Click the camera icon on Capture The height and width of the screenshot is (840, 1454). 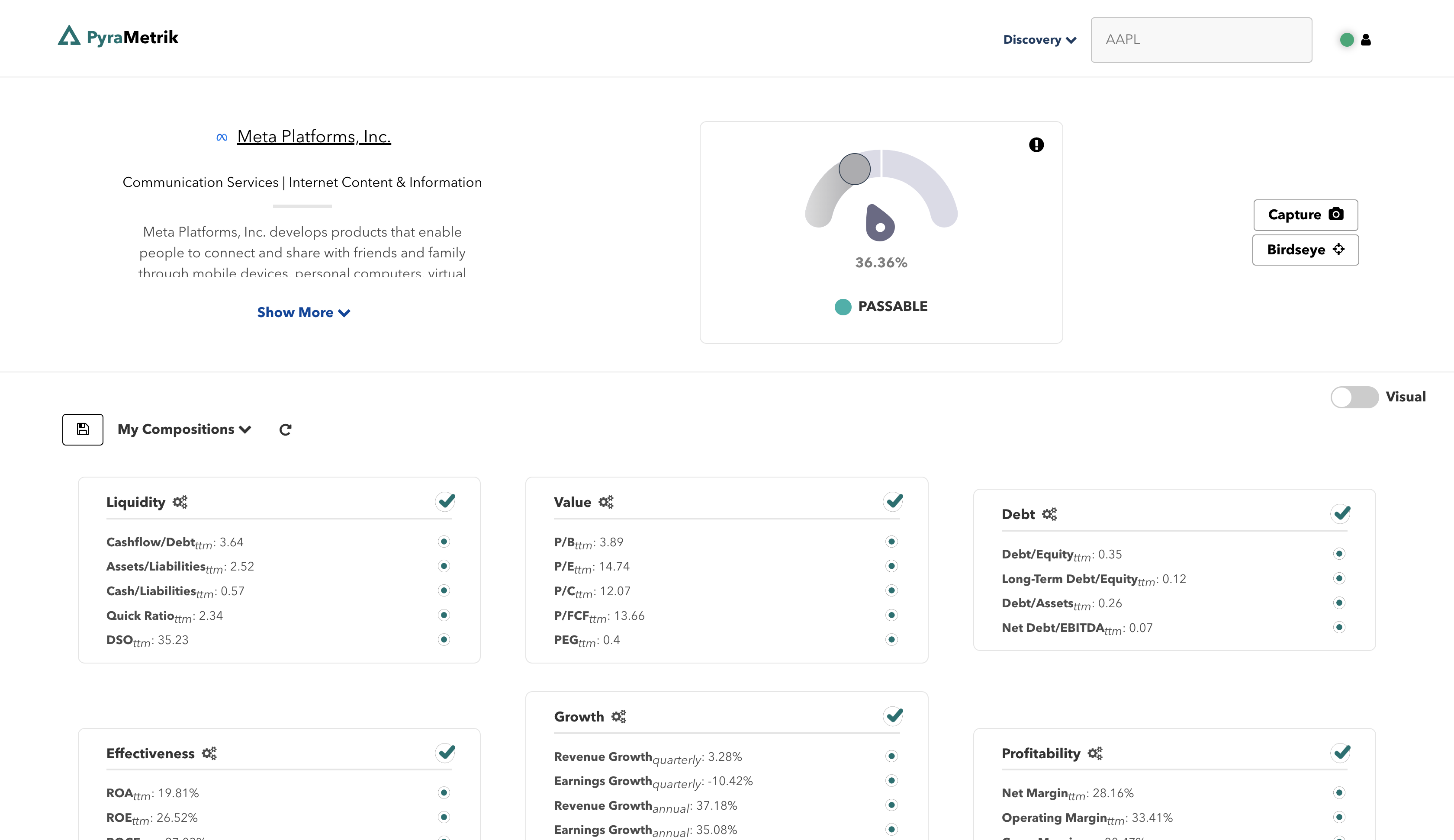(1336, 214)
